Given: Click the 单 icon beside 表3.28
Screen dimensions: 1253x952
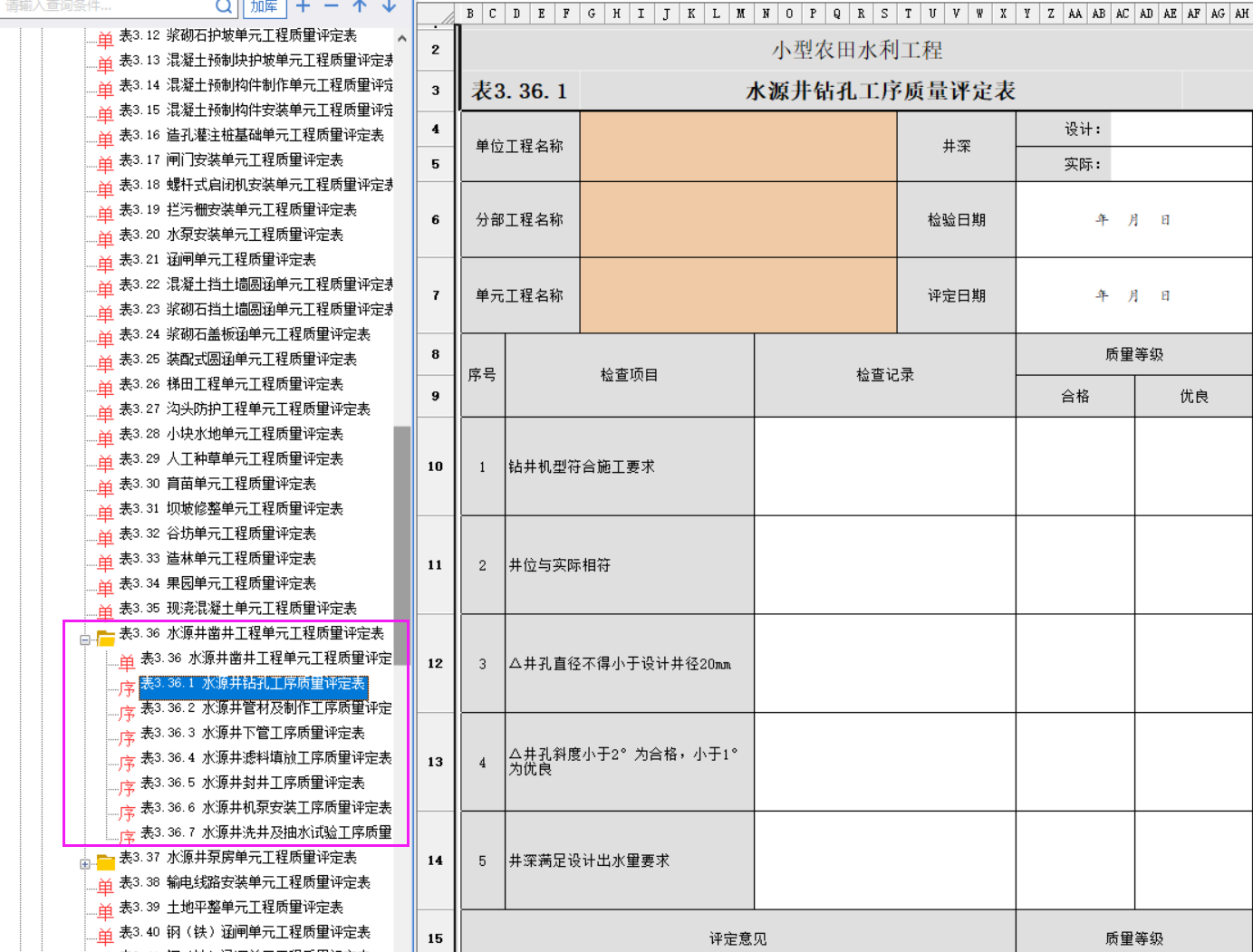Looking at the screenshot, I should (105, 438).
